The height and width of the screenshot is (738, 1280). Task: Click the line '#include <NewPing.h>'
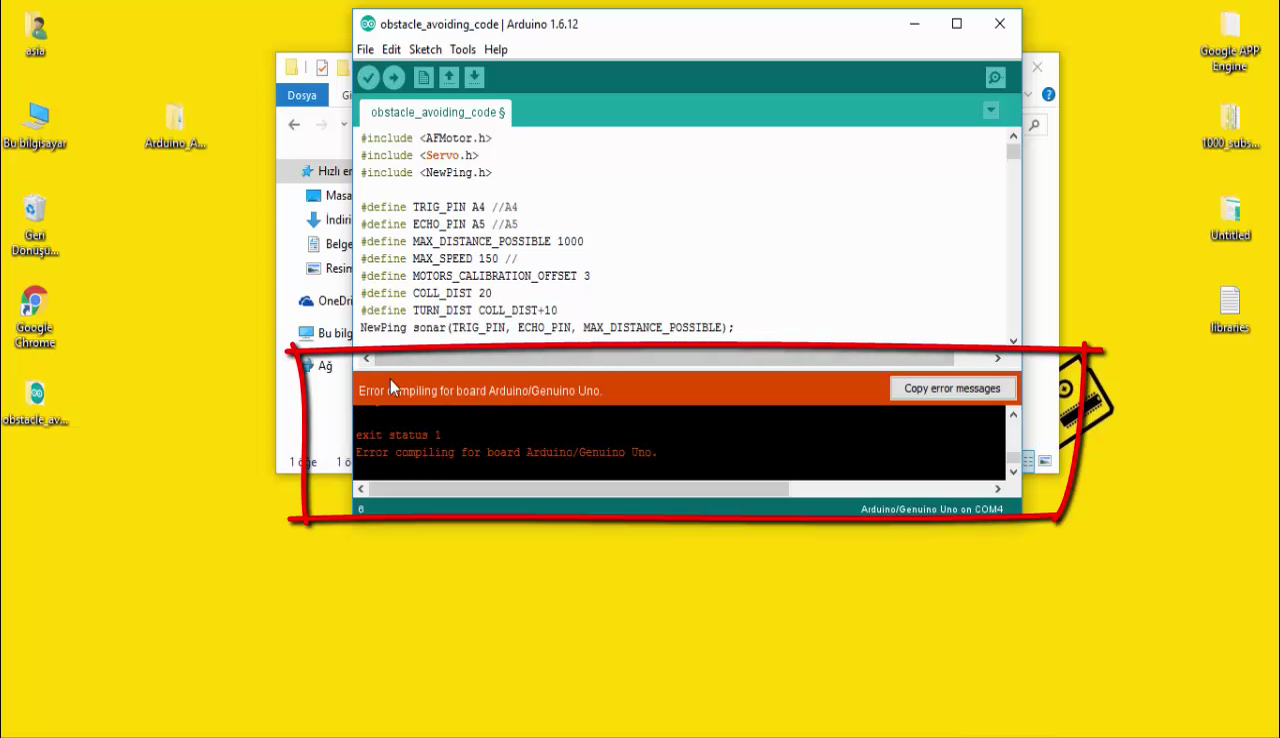(426, 172)
